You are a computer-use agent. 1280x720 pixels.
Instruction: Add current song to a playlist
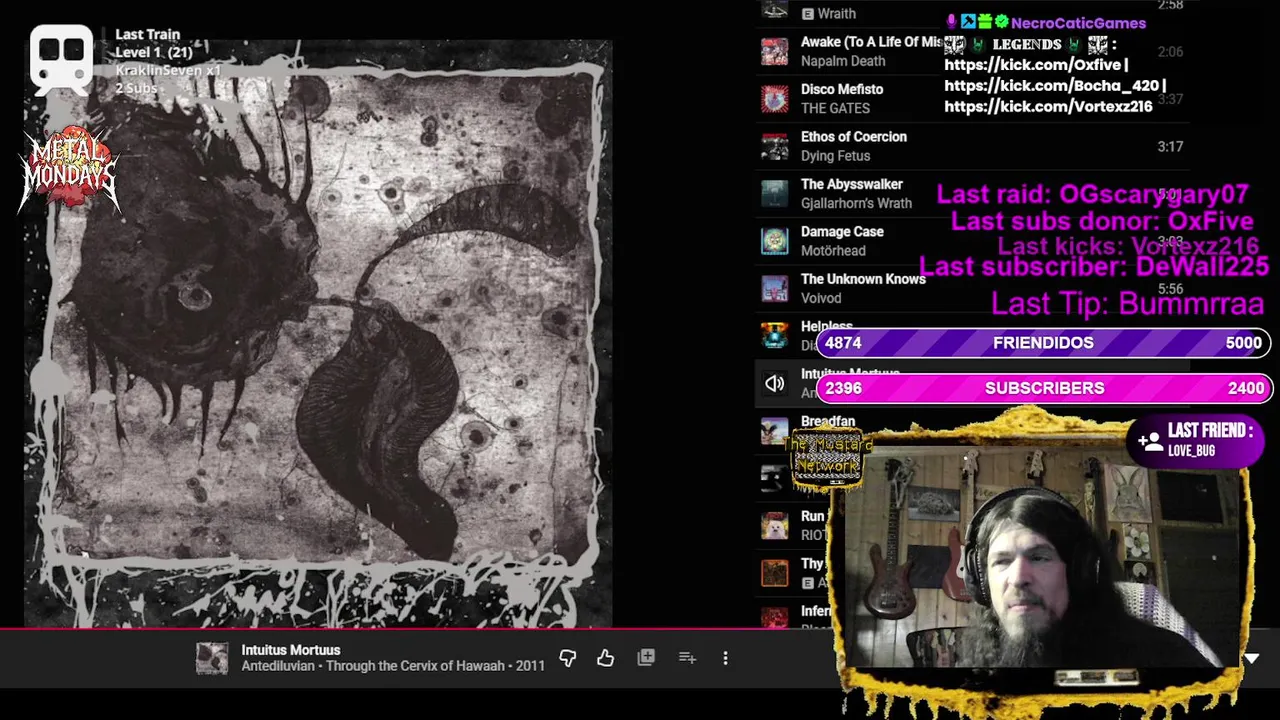point(687,657)
